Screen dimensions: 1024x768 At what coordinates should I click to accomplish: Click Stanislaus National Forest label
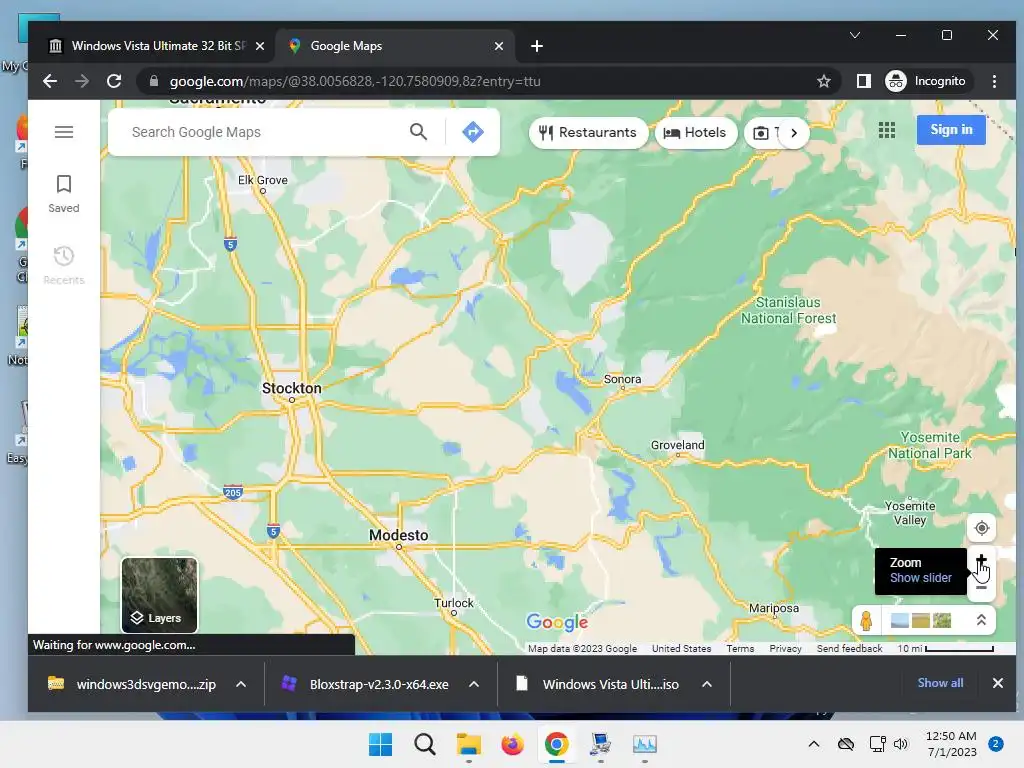coord(788,310)
